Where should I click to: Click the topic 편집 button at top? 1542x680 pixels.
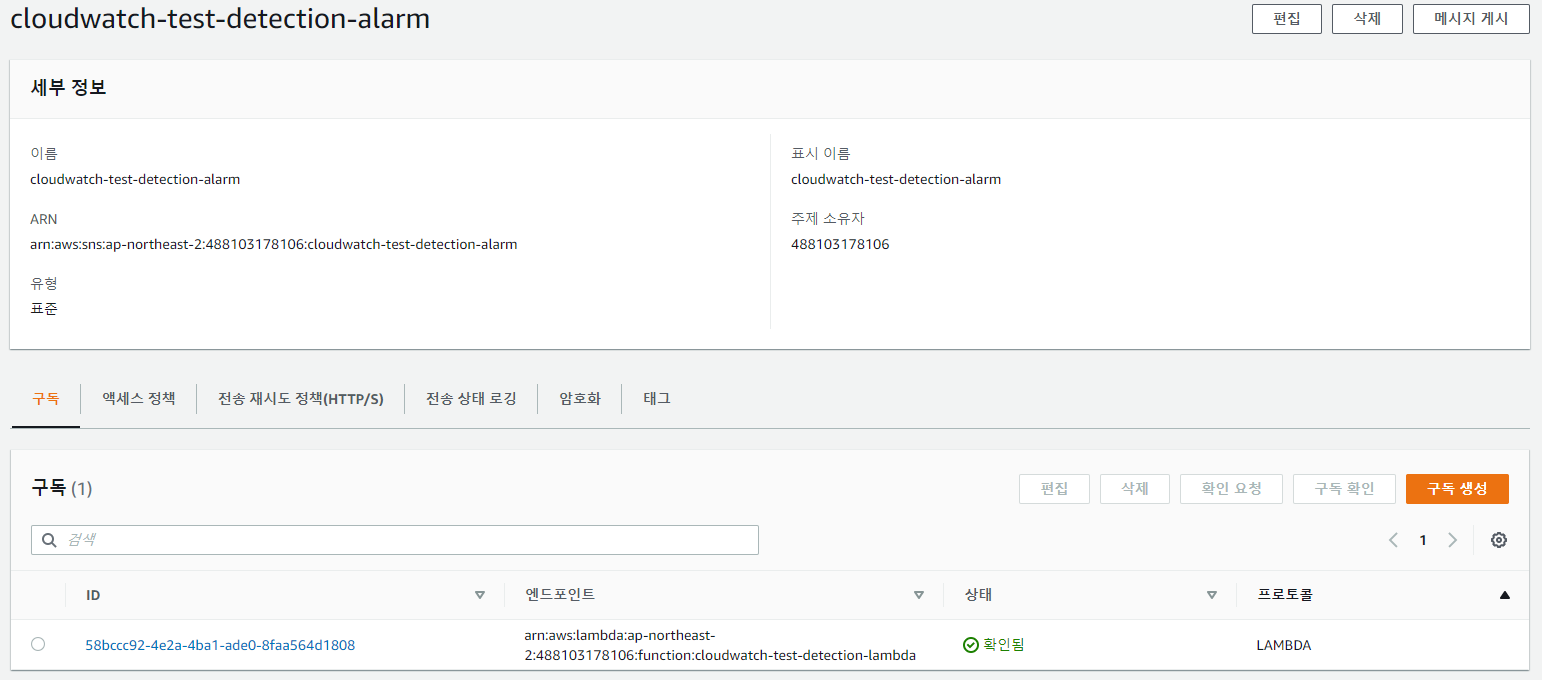tap(1287, 19)
